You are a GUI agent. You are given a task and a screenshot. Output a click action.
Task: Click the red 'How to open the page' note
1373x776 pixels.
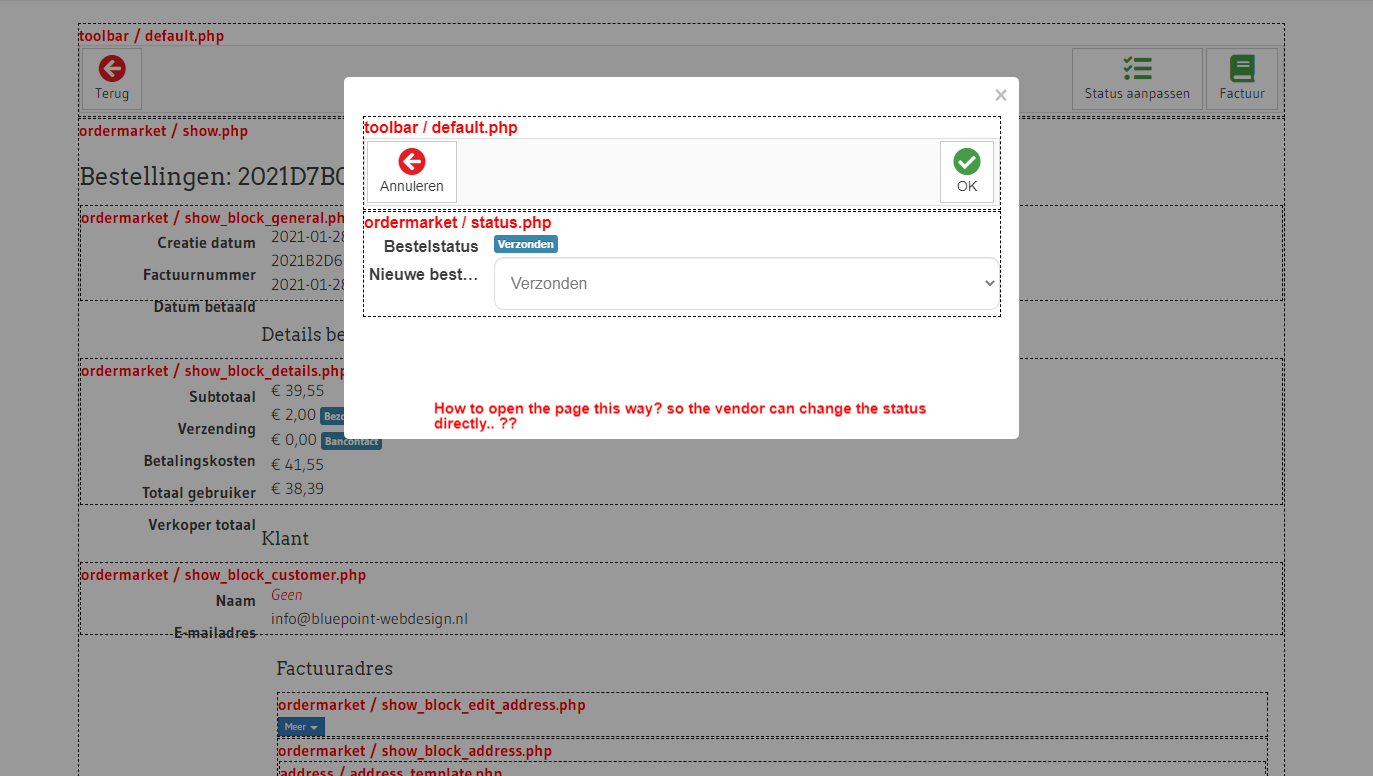pyautogui.click(x=679, y=416)
